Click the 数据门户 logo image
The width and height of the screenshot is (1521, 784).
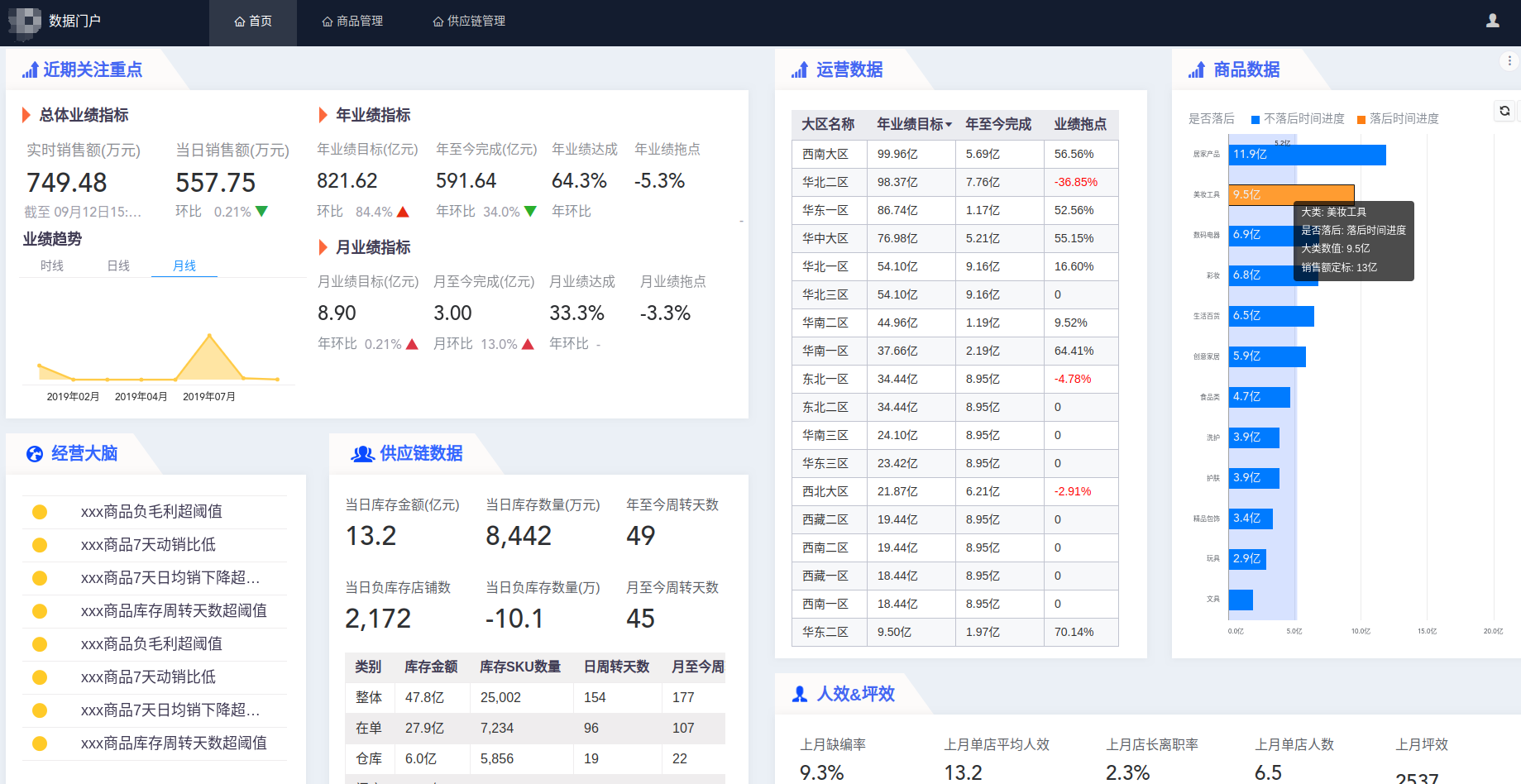[24, 22]
